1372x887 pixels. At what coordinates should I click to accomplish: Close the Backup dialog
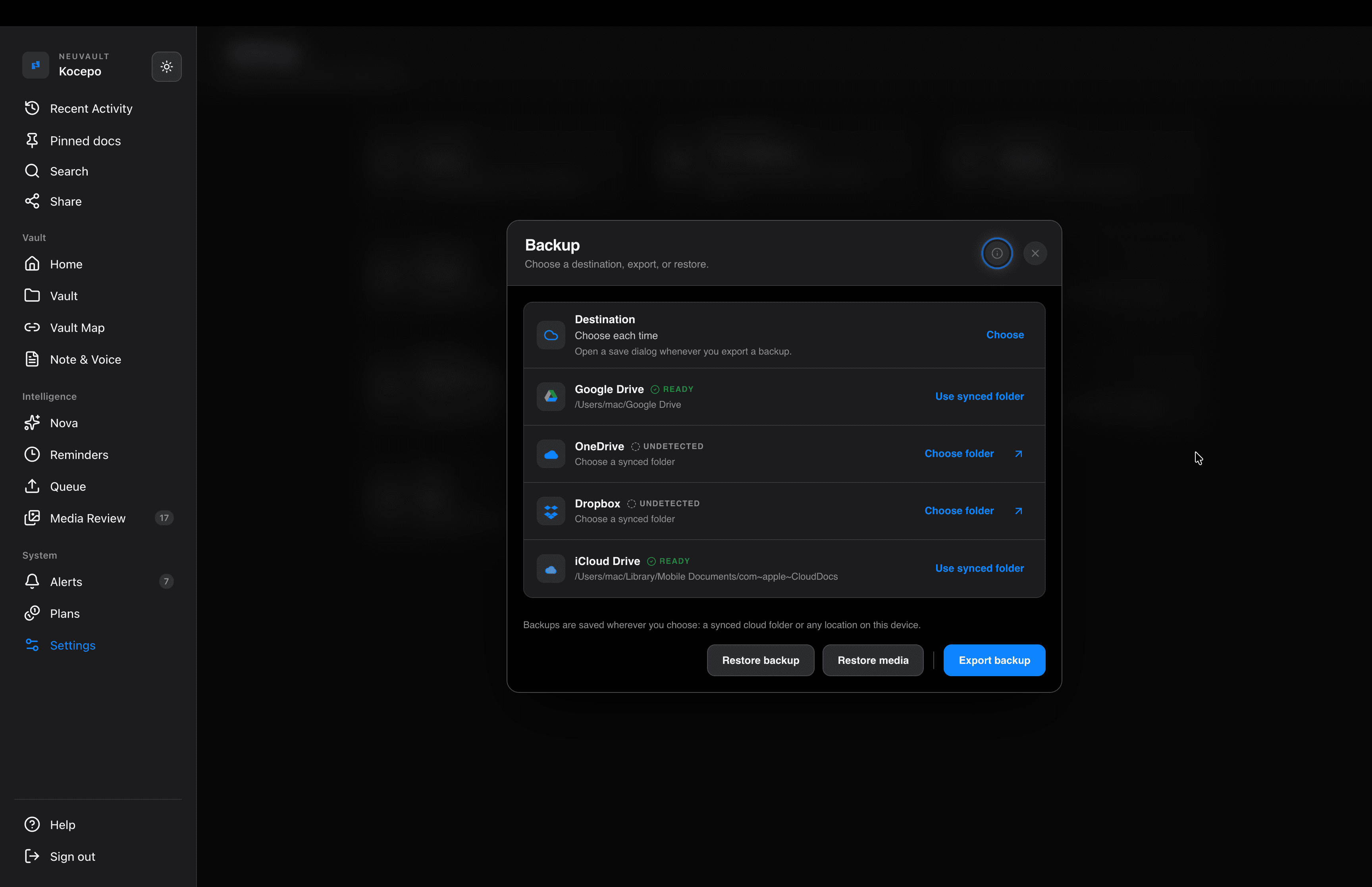(1035, 253)
